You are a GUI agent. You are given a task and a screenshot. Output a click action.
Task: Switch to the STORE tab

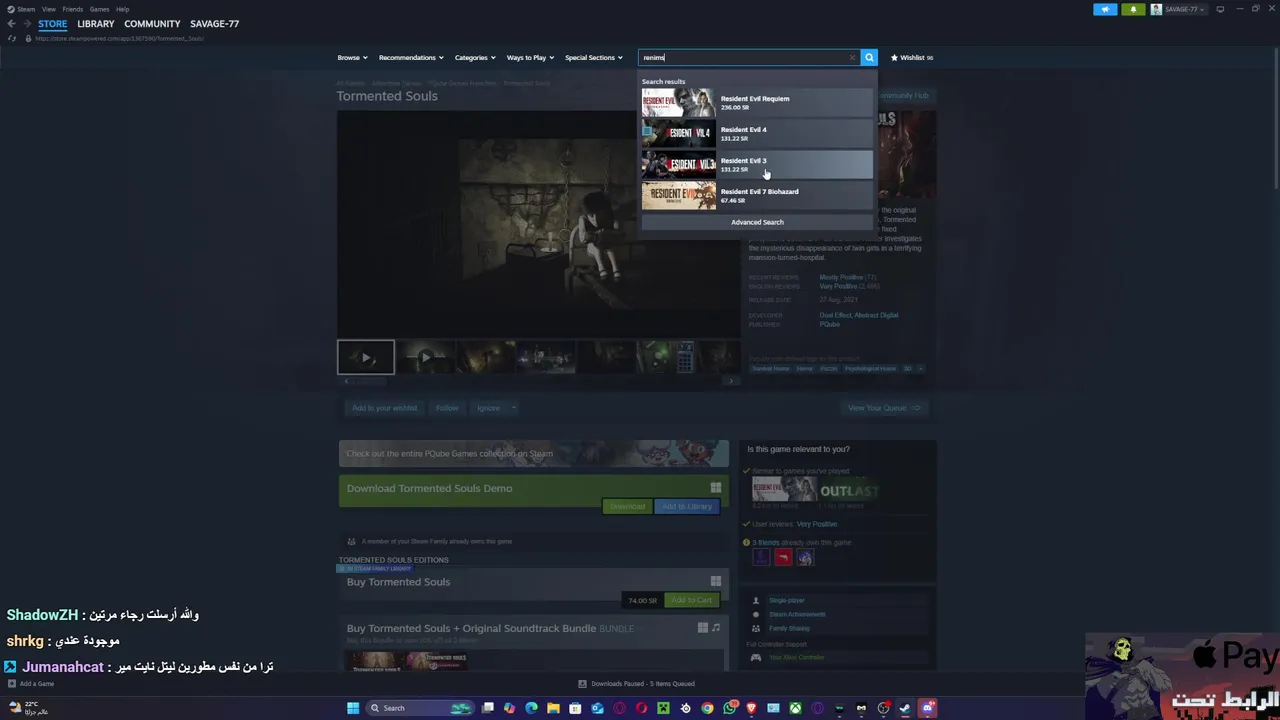coord(52,24)
